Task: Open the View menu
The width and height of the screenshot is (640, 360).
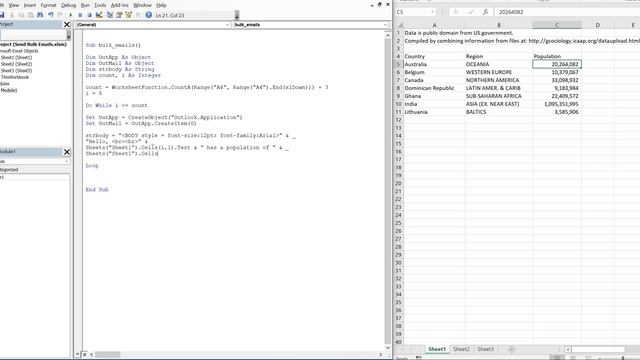Action: click(x=14, y=5)
